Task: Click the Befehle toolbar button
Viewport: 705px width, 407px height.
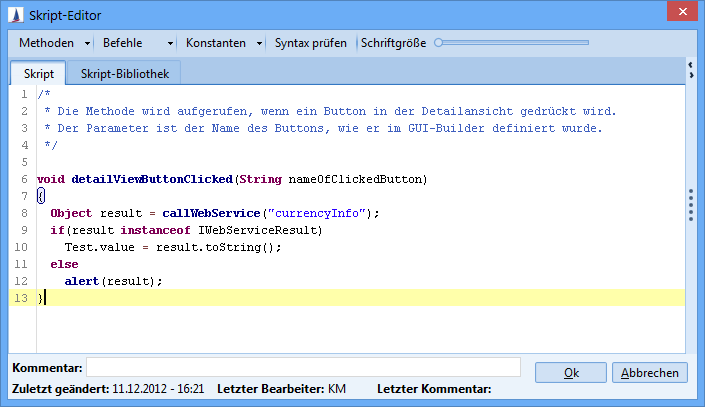Action: [123, 44]
